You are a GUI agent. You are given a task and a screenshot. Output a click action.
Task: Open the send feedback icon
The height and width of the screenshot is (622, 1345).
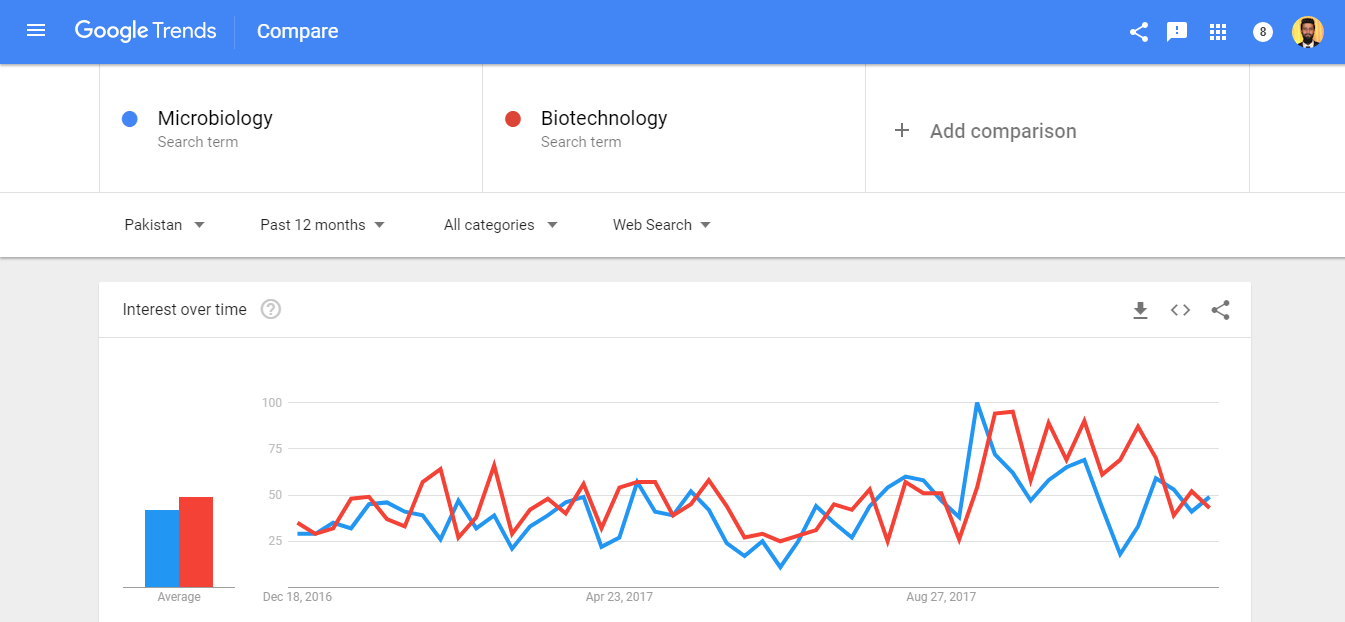(1177, 32)
